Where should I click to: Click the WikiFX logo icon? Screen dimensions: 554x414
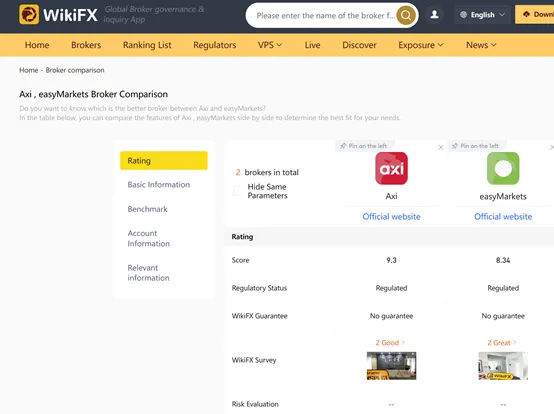pos(29,14)
